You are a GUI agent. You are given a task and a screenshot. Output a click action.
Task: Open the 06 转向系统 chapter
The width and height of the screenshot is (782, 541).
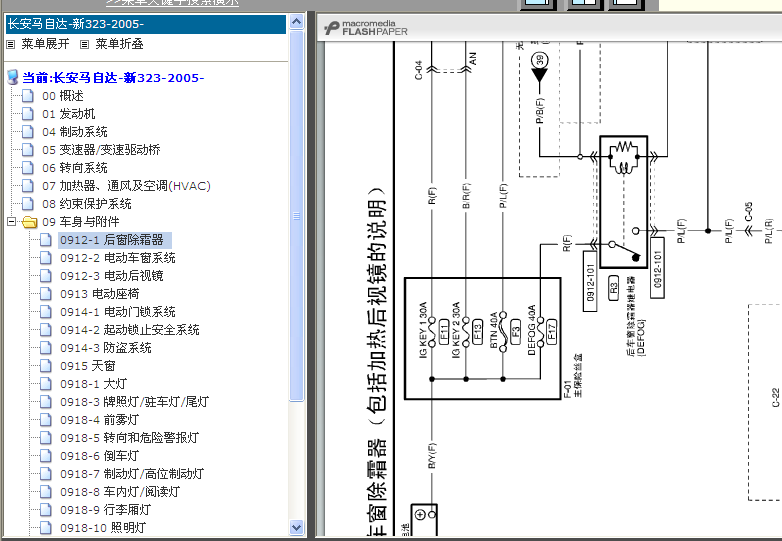click(x=75, y=168)
